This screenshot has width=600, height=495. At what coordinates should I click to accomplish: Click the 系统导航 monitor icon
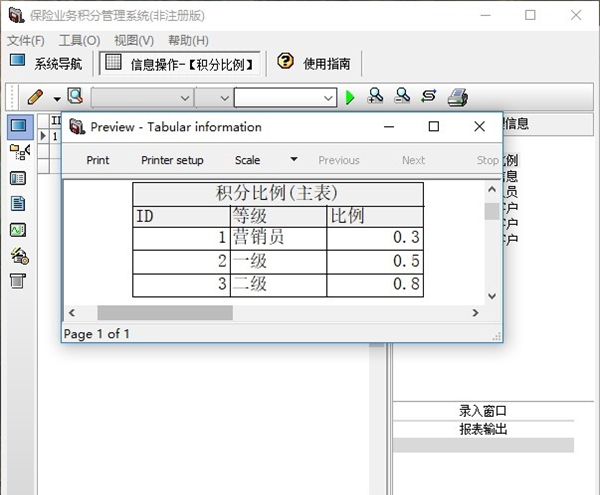(18, 60)
